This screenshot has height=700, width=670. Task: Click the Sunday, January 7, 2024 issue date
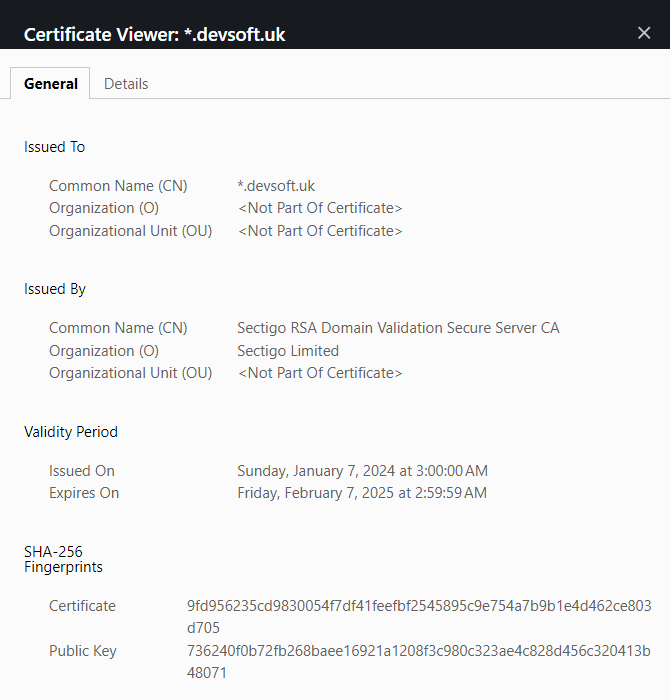[362, 471]
